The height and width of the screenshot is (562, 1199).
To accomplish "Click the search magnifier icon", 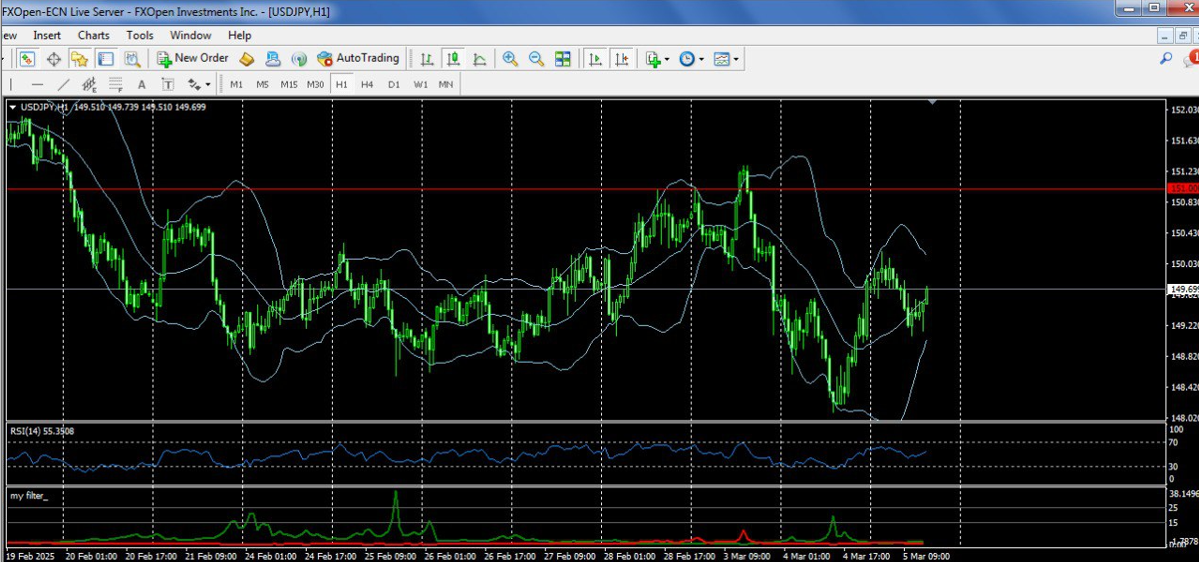I will click(1166, 59).
